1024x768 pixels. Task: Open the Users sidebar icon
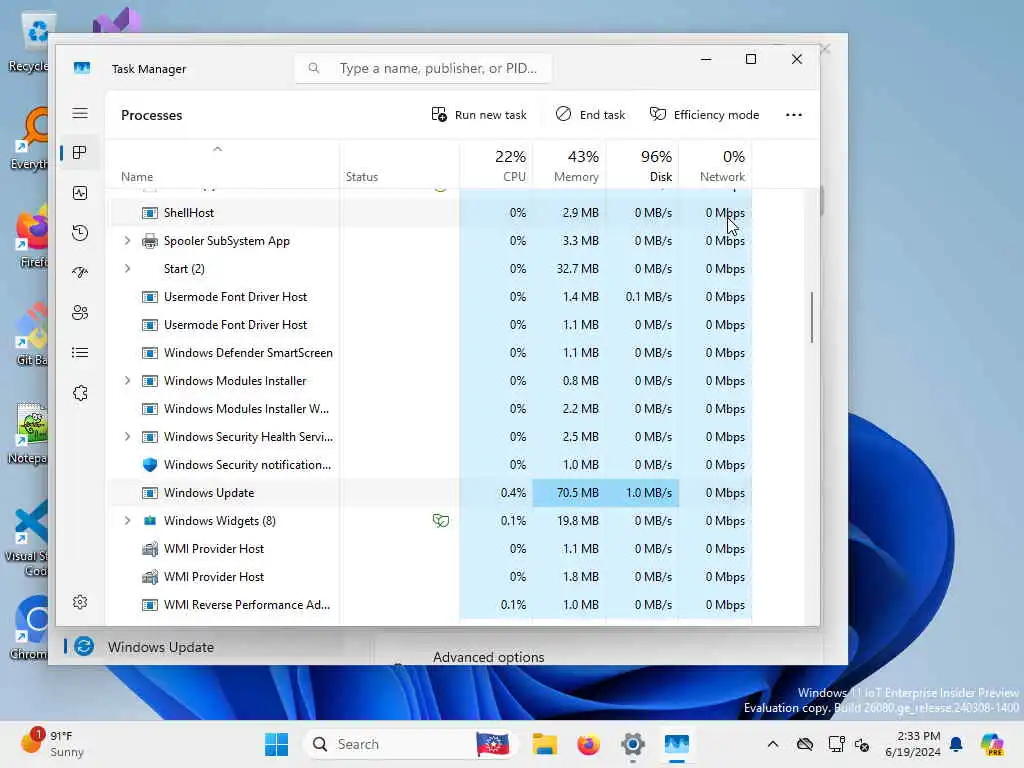(80, 313)
